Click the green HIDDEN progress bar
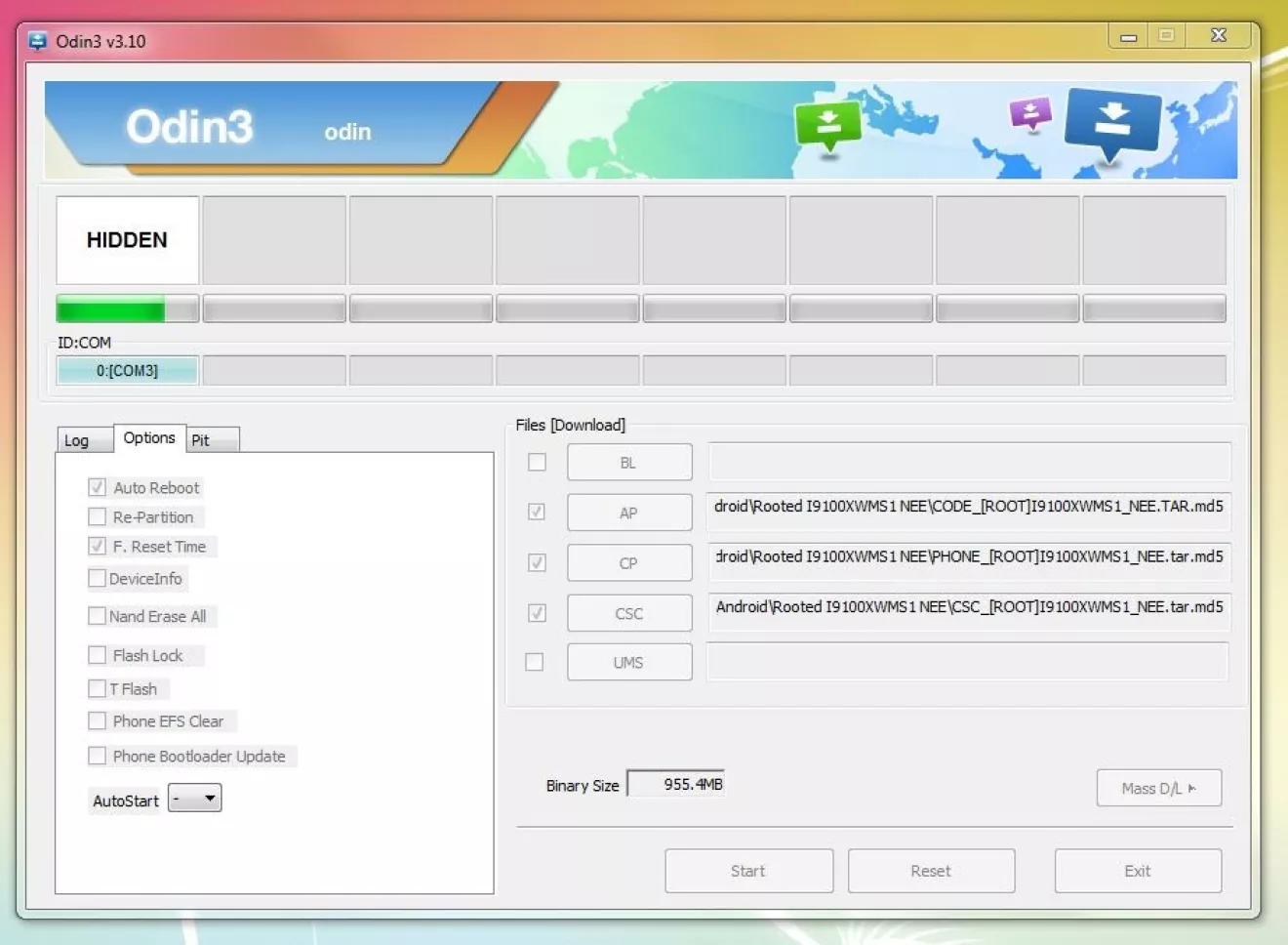 (x=127, y=308)
